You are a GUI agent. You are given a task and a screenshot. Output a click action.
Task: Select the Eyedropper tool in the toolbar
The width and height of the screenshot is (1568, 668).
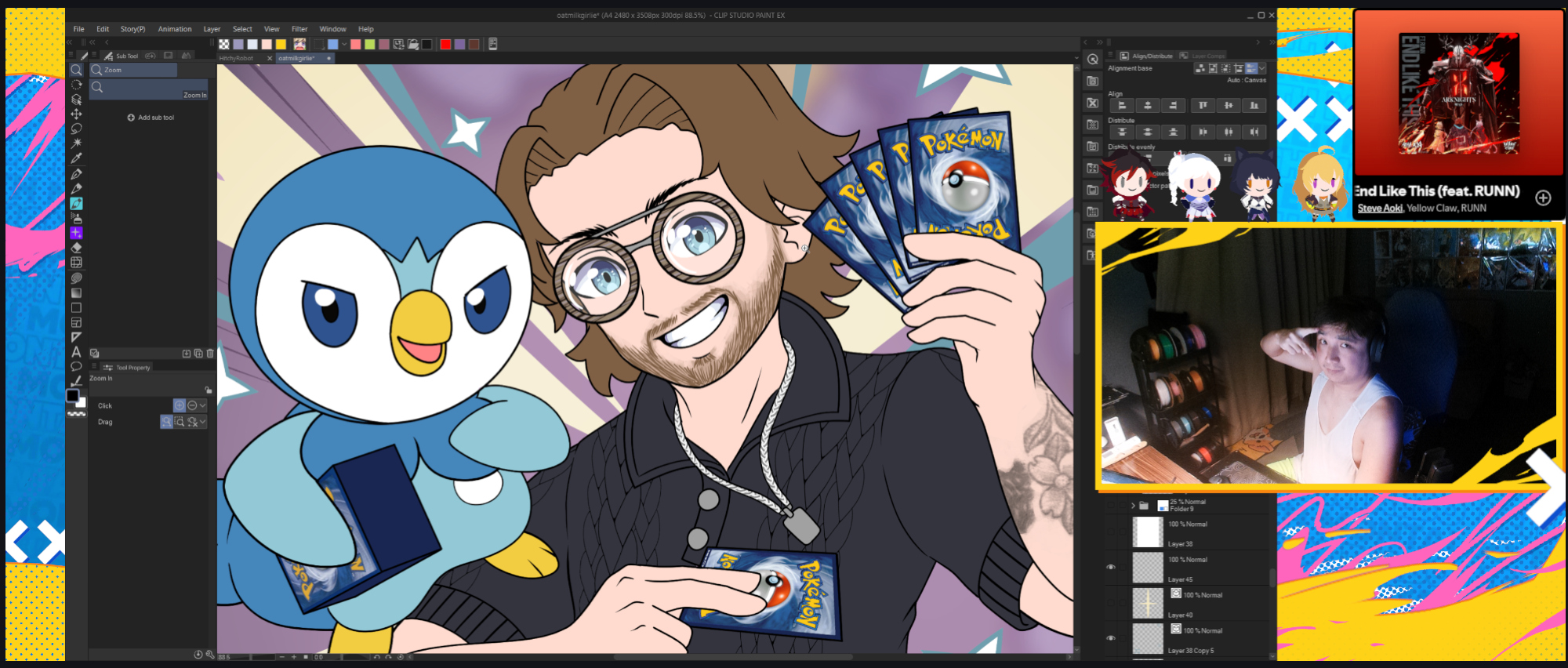pos(76,158)
